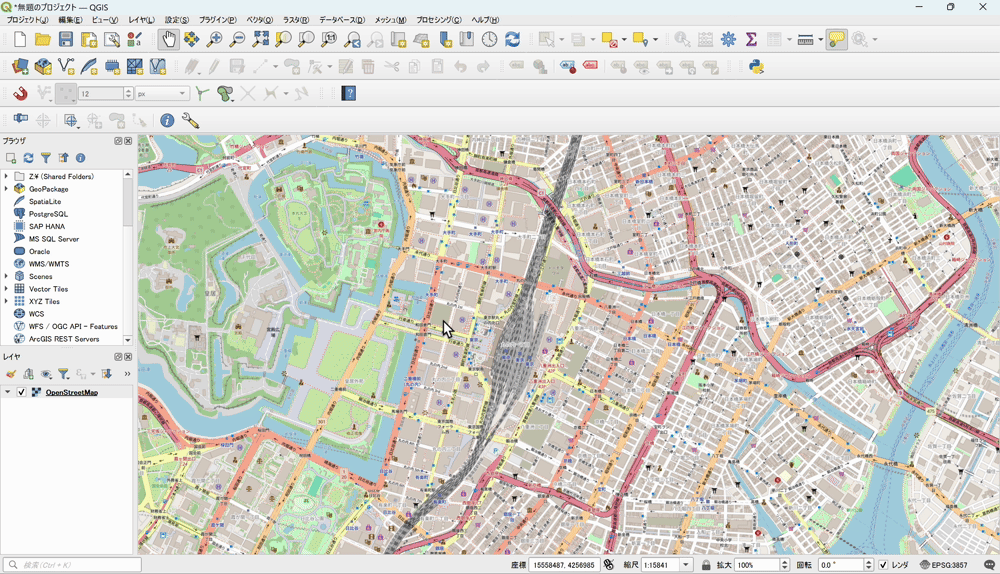Select the OpenStreetMap layer name
The height and width of the screenshot is (574, 1000).
click(71, 392)
